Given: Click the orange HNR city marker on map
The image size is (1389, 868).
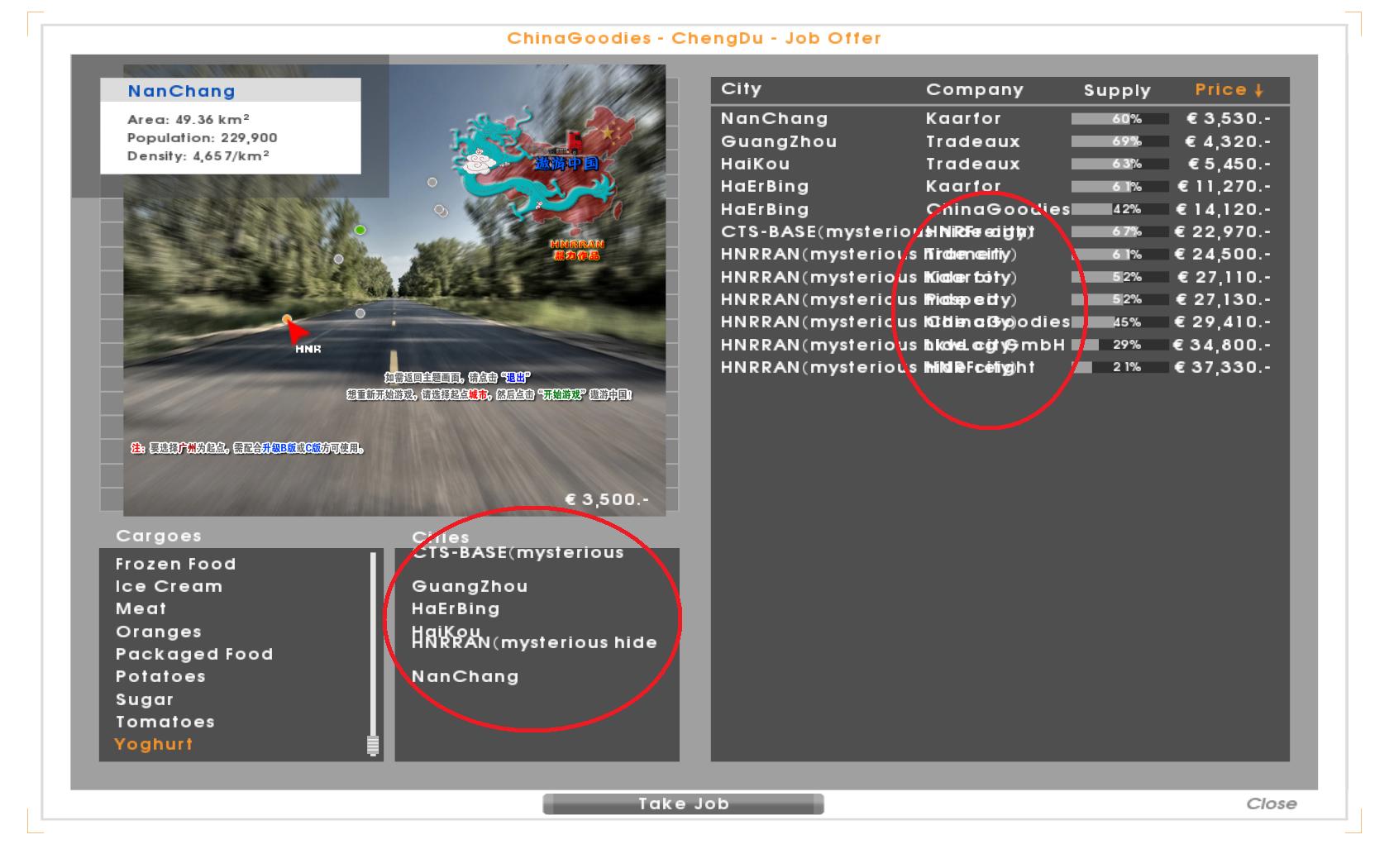Looking at the screenshot, I should [x=287, y=319].
